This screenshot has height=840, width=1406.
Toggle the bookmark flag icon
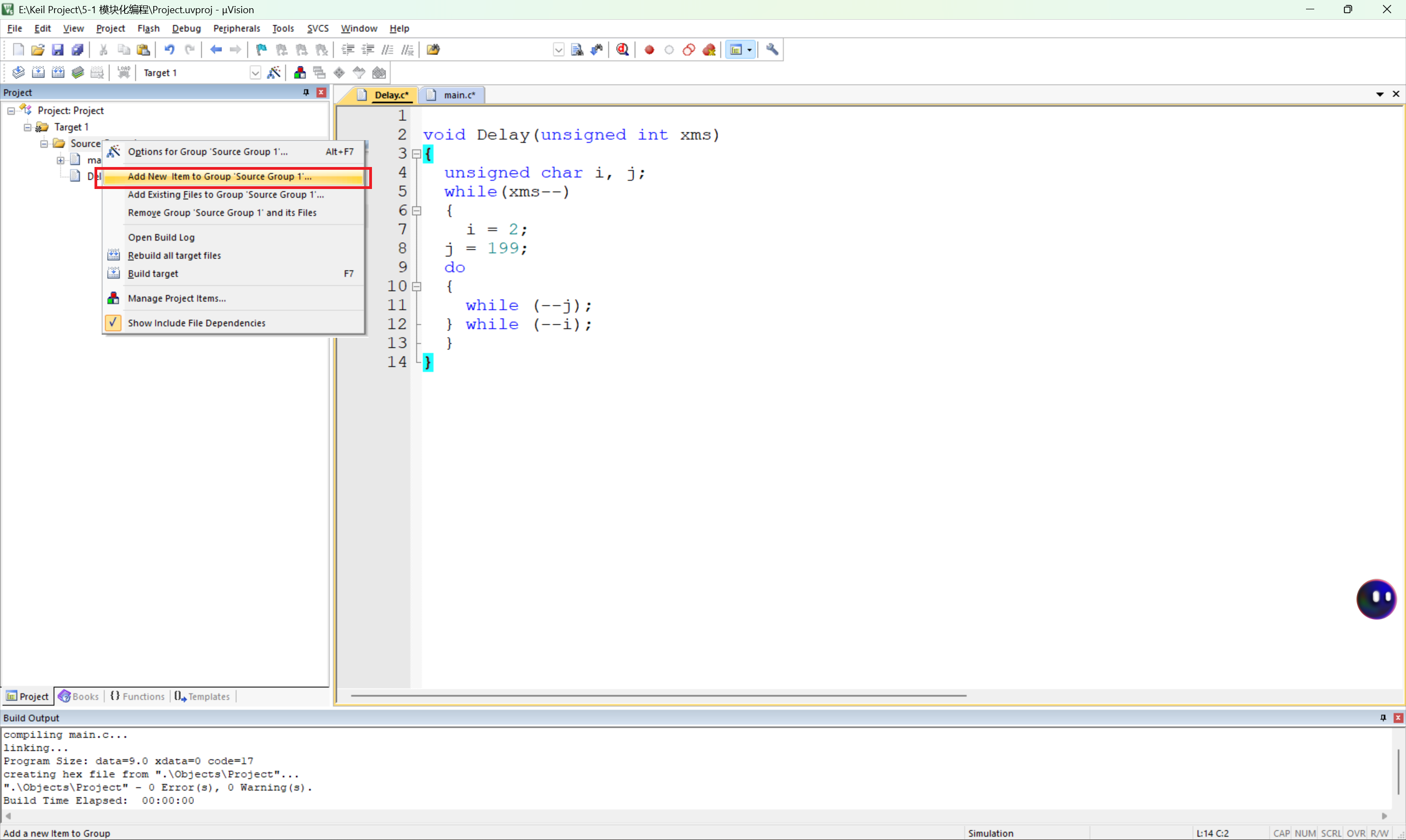coord(261,50)
